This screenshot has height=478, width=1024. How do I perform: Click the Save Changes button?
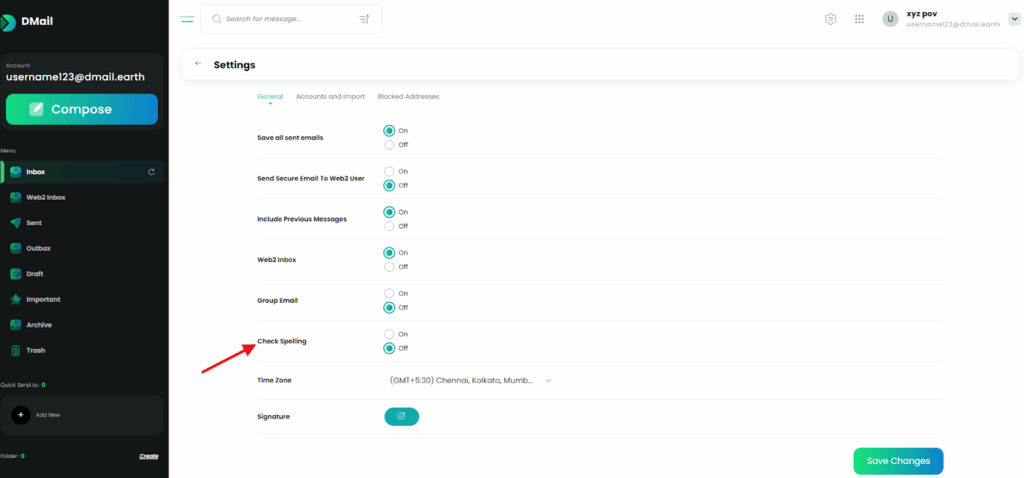pyautogui.click(x=898, y=461)
